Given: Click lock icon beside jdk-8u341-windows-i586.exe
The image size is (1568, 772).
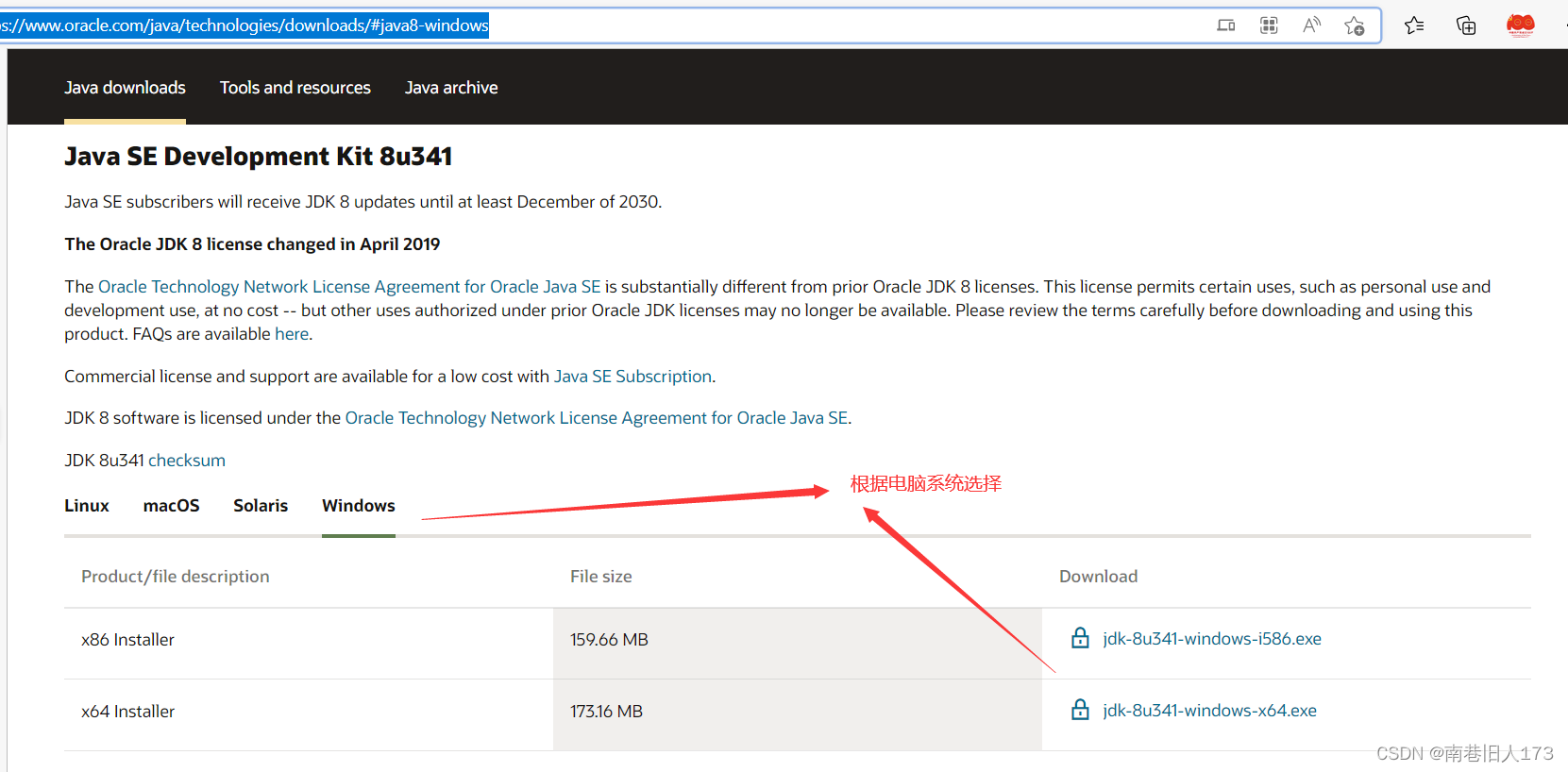Looking at the screenshot, I should pyautogui.click(x=1080, y=639).
